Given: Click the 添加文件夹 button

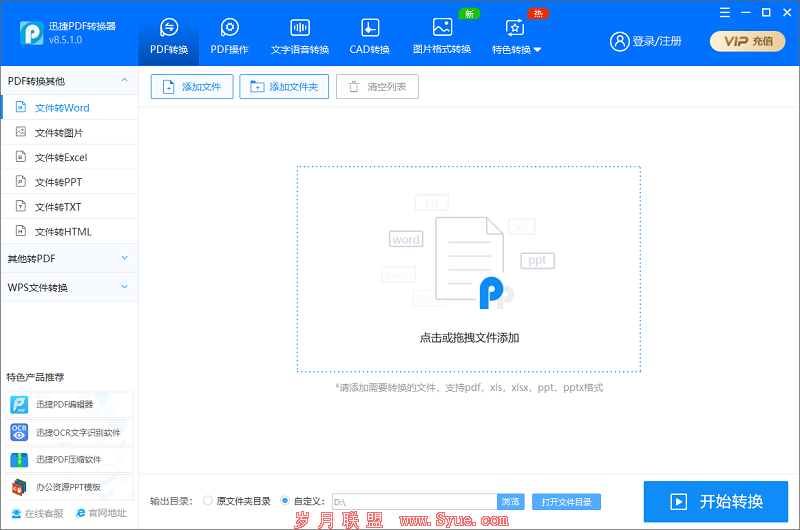Looking at the screenshot, I should 284,87.
